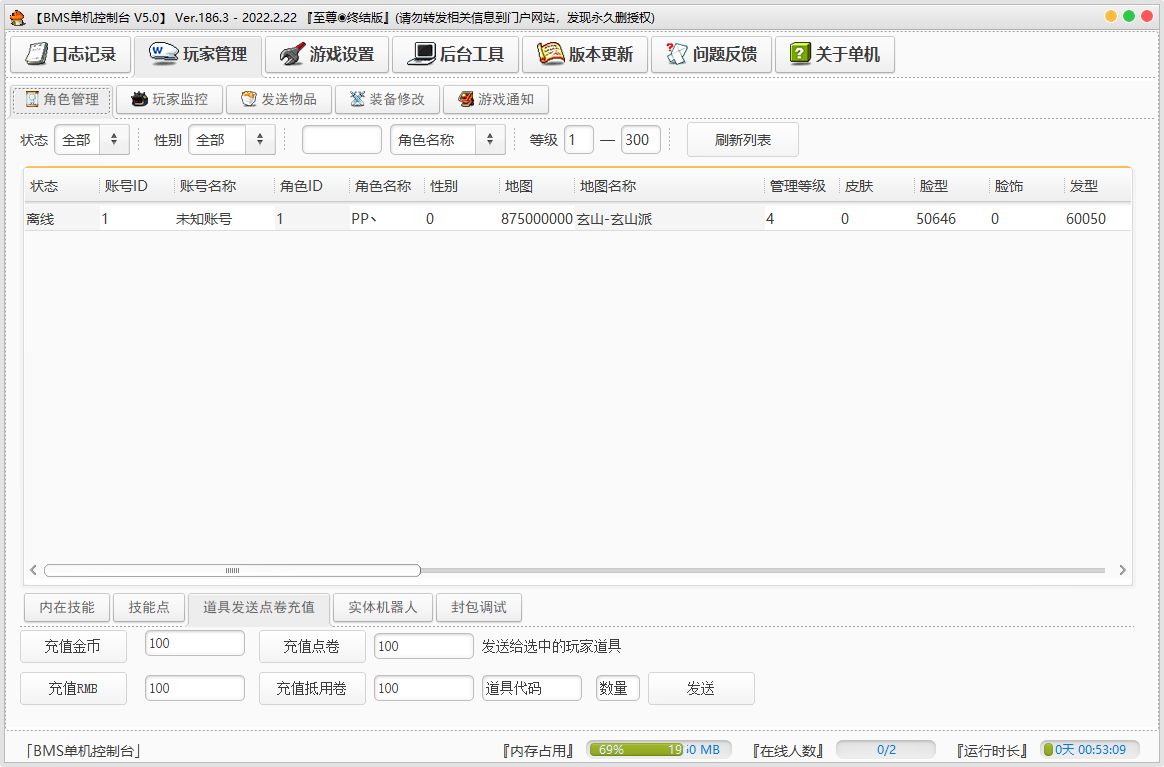The height and width of the screenshot is (767, 1164).
Task: Open the 装备修改 equipment editor
Action: coord(387,99)
